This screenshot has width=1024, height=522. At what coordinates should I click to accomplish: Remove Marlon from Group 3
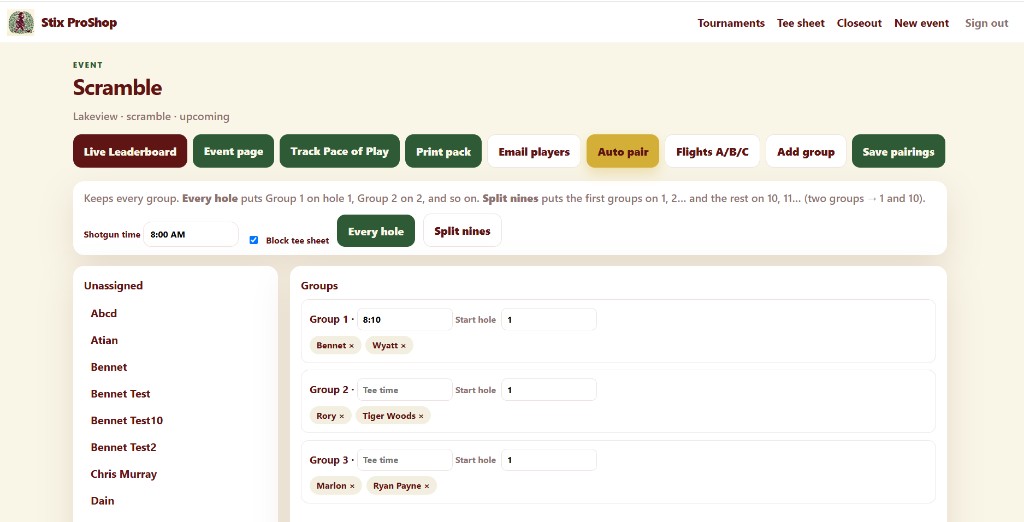352,486
